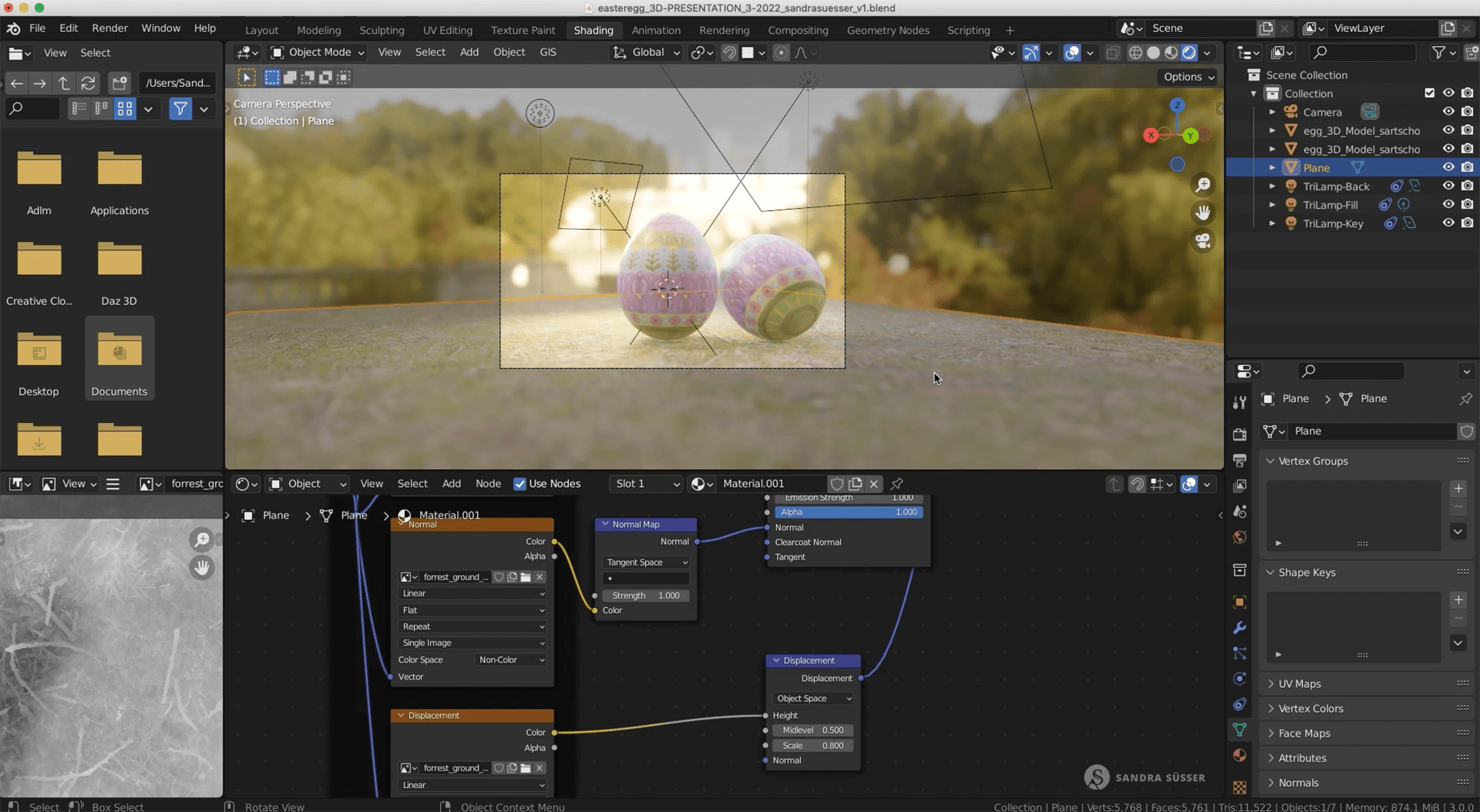Open Non-Color color space dropdown
Screen dimensions: 1480x812
coord(511,659)
